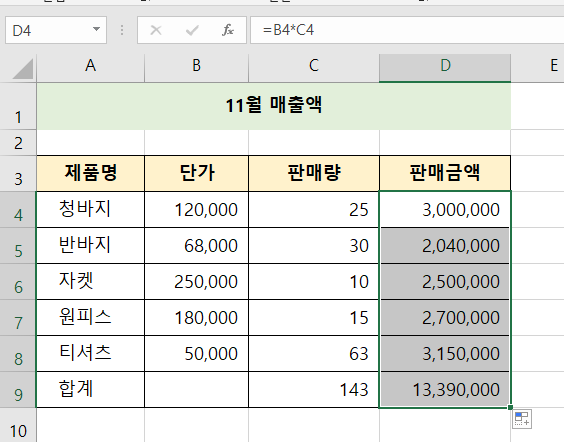The height and width of the screenshot is (442, 564).
Task: Click the Cancel X formula icon
Action: 156,30
